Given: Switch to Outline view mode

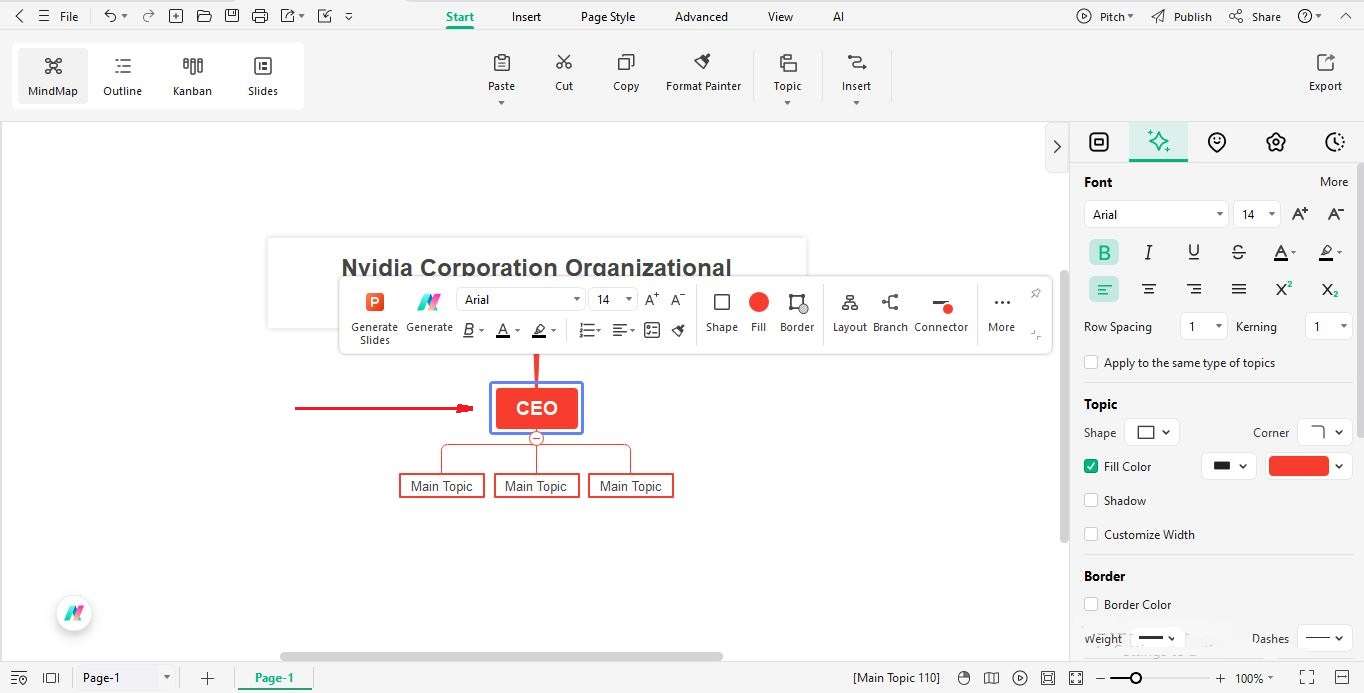Looking at the screenshot, I should (x=122, y=75).
